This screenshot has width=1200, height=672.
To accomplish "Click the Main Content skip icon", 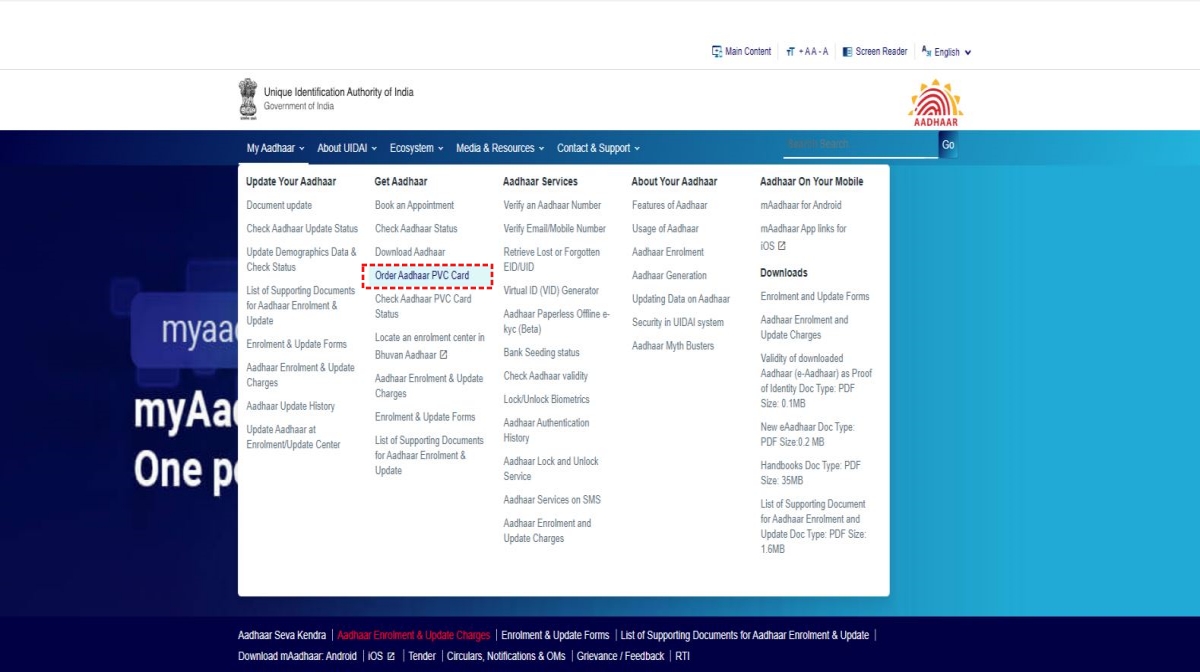I will (716, 52).
